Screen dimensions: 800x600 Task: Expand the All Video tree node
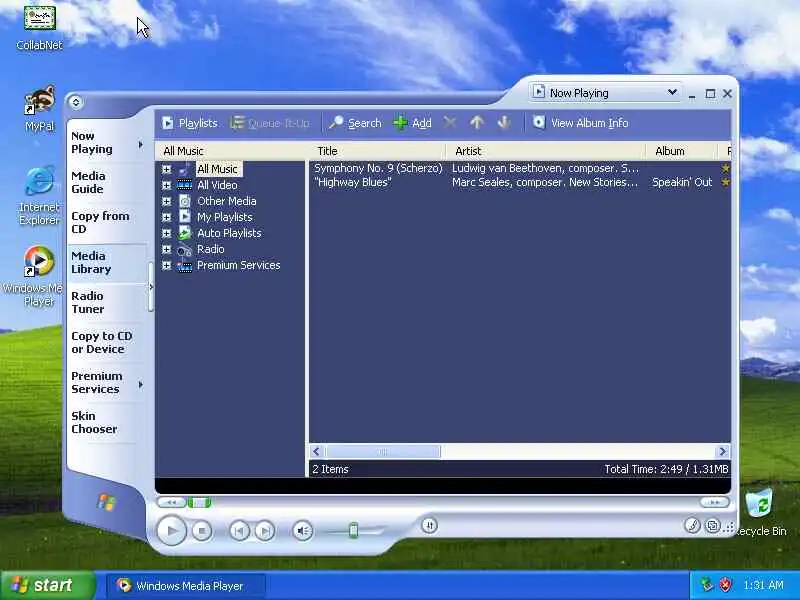tap(166, 185)
